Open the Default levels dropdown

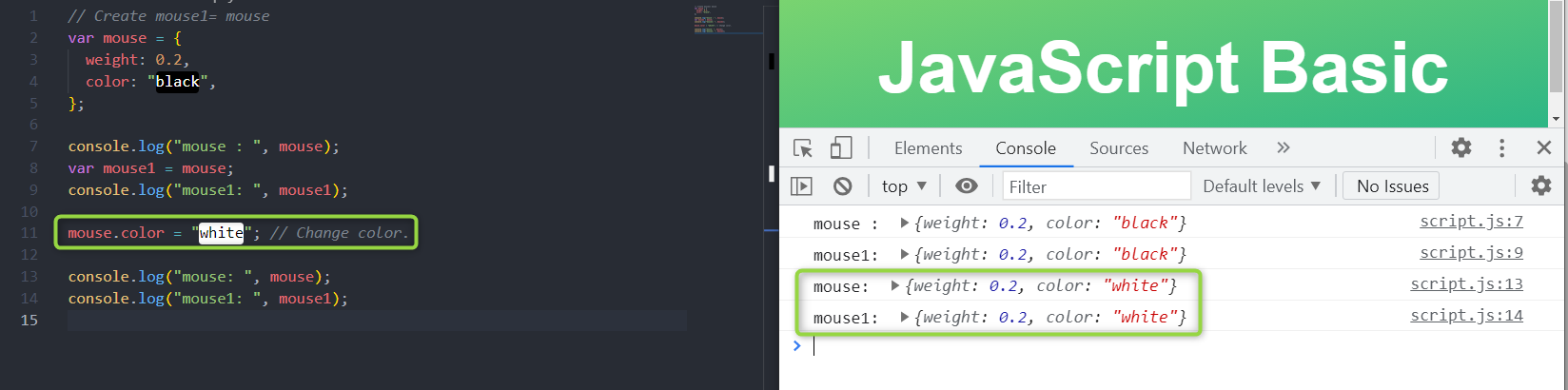(1262, 186)
